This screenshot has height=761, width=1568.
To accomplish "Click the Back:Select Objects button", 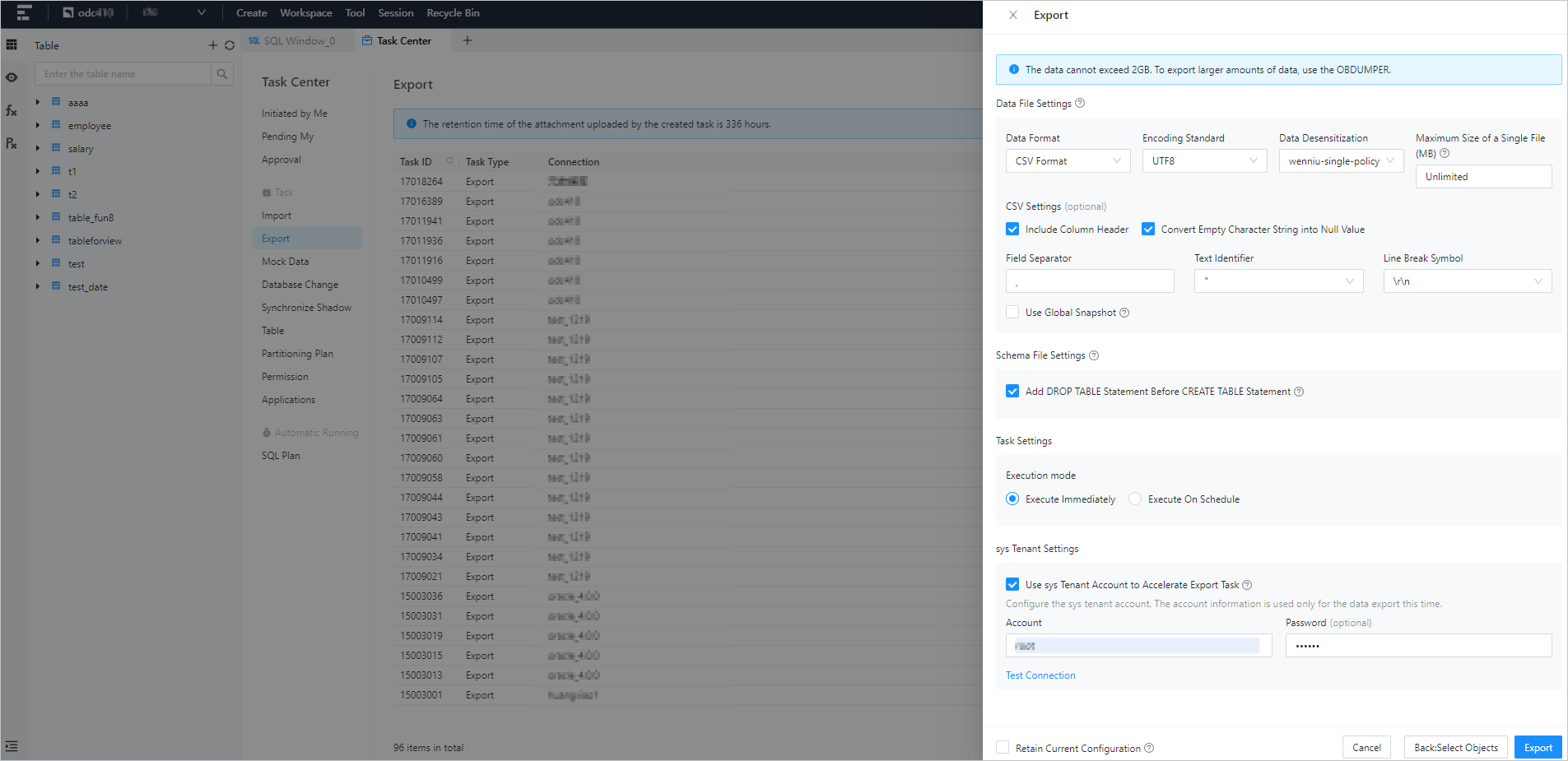I will [1455, 748].
